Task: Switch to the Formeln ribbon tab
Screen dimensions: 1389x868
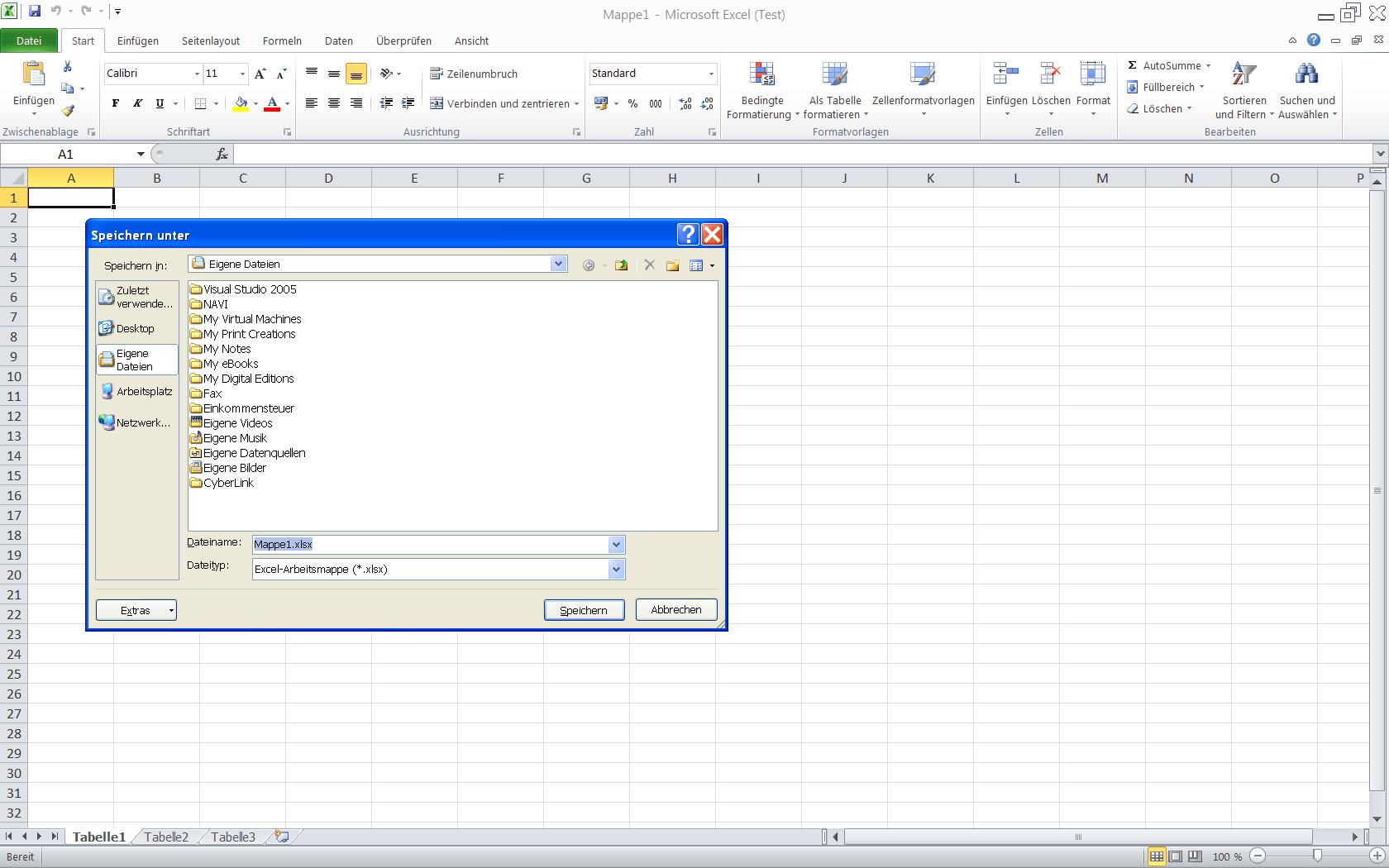Action: [x=282, y=41]
